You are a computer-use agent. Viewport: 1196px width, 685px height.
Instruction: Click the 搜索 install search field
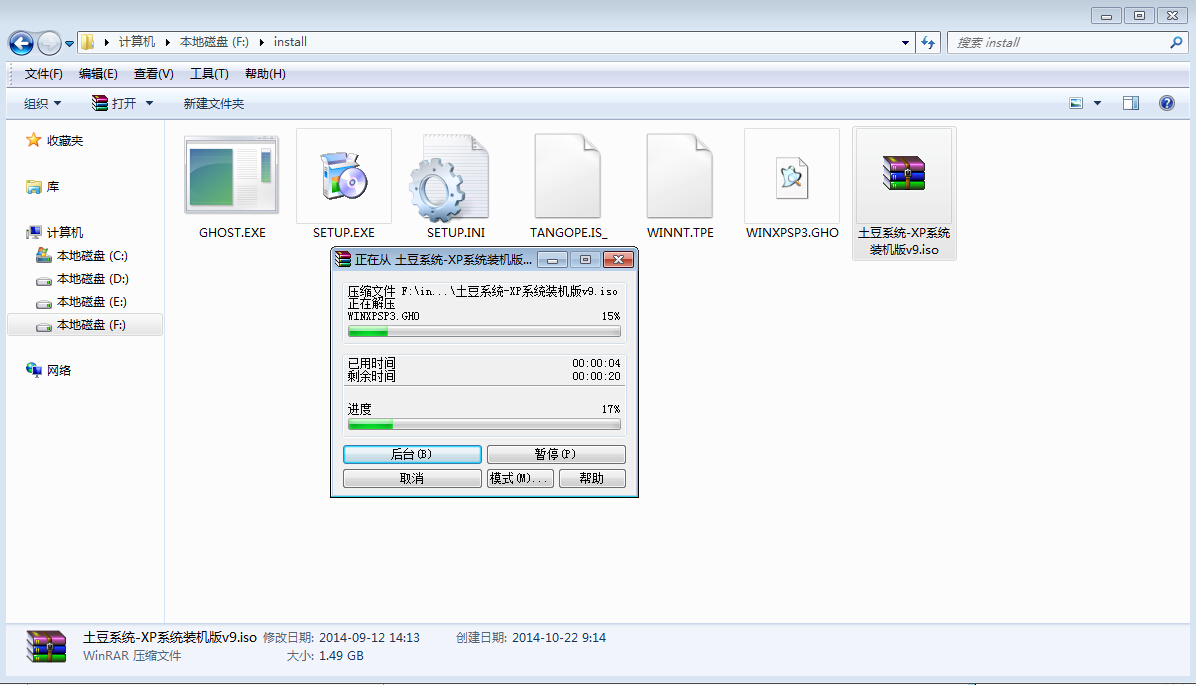click(1058, 43)
